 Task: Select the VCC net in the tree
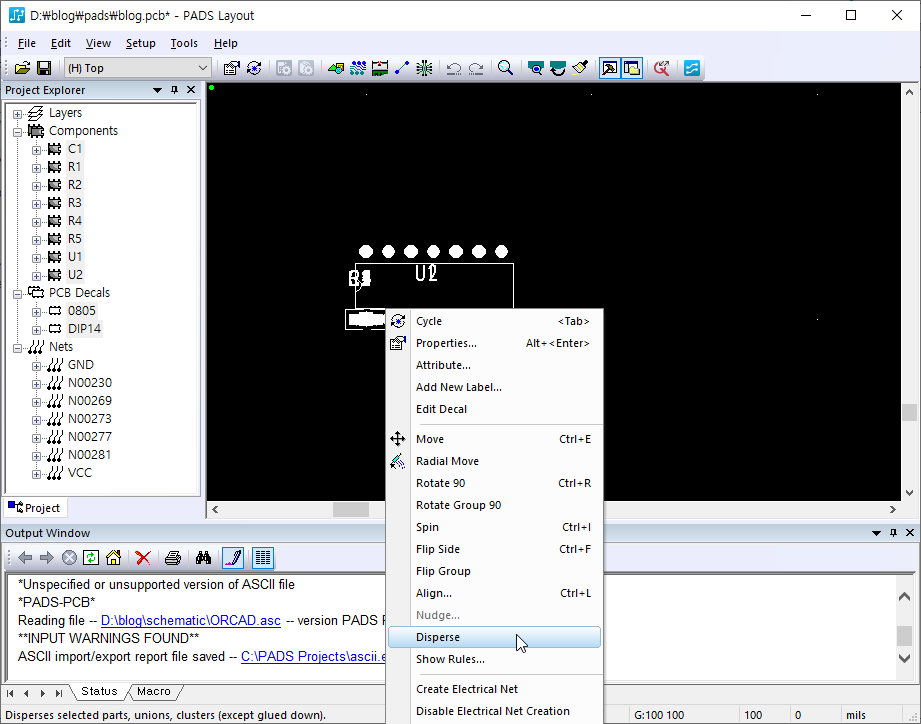click(80, 473)
